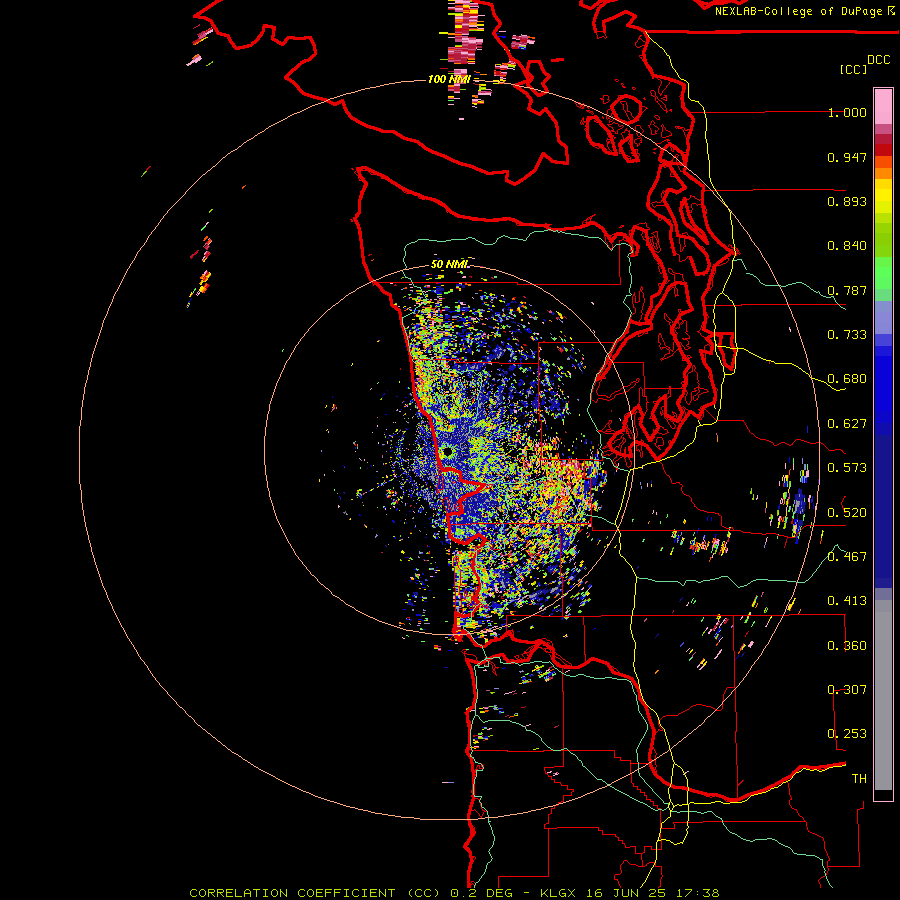Click the 0.360 legend value
This screenshot has height=900, width=900.
click(x=847, y=645)
